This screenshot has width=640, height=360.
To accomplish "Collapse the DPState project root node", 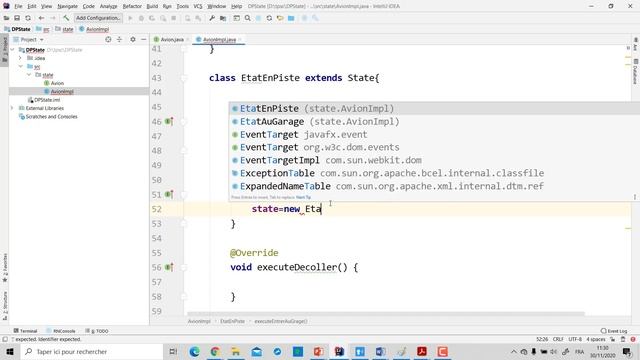I will pos(12,50).
